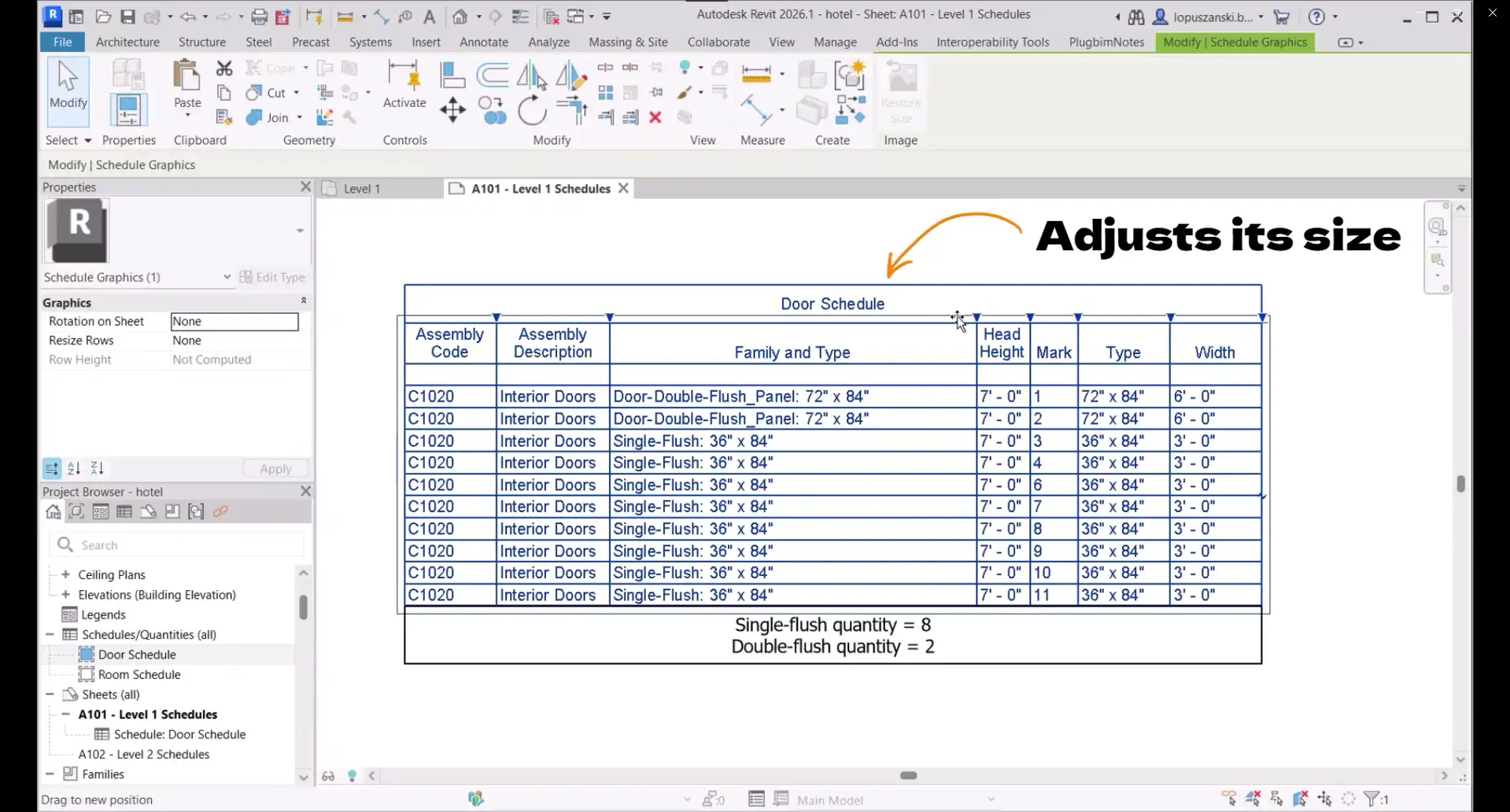The height and width of the screenshot is (812, 1510).
Task: Click the red Delete X icon
Action: (655, 117)
